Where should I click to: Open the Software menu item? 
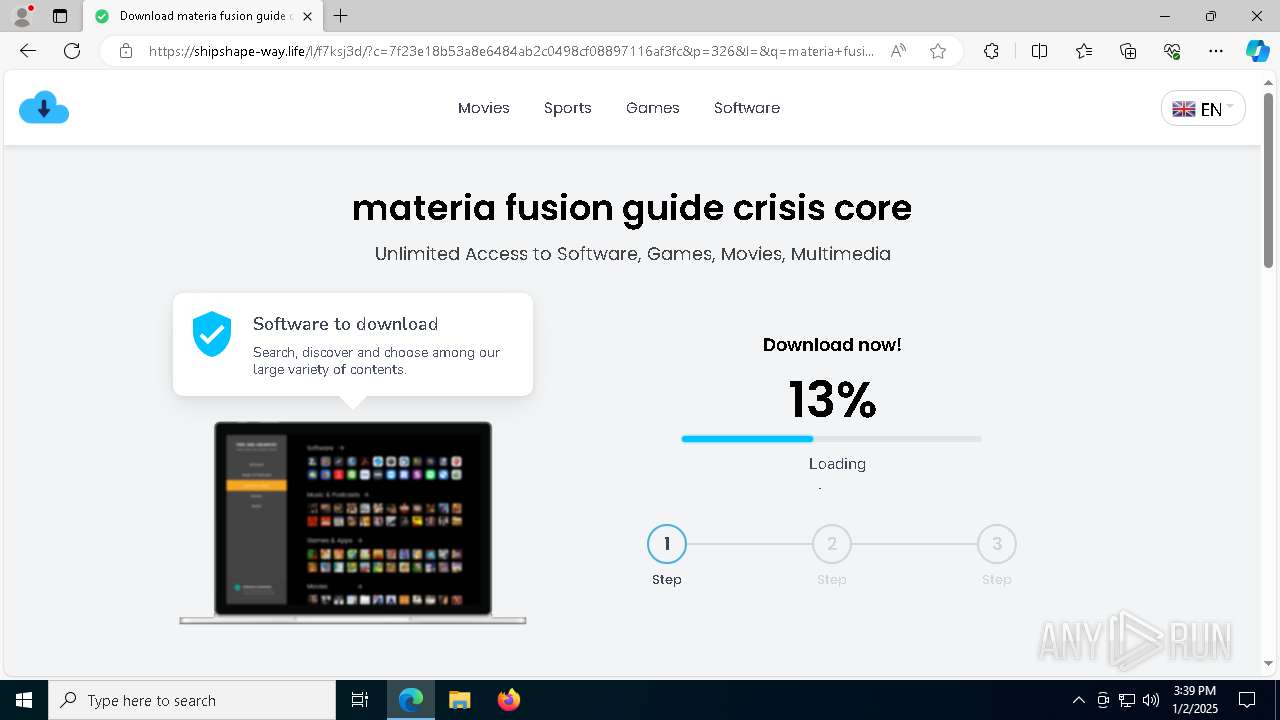click(747, 108)
